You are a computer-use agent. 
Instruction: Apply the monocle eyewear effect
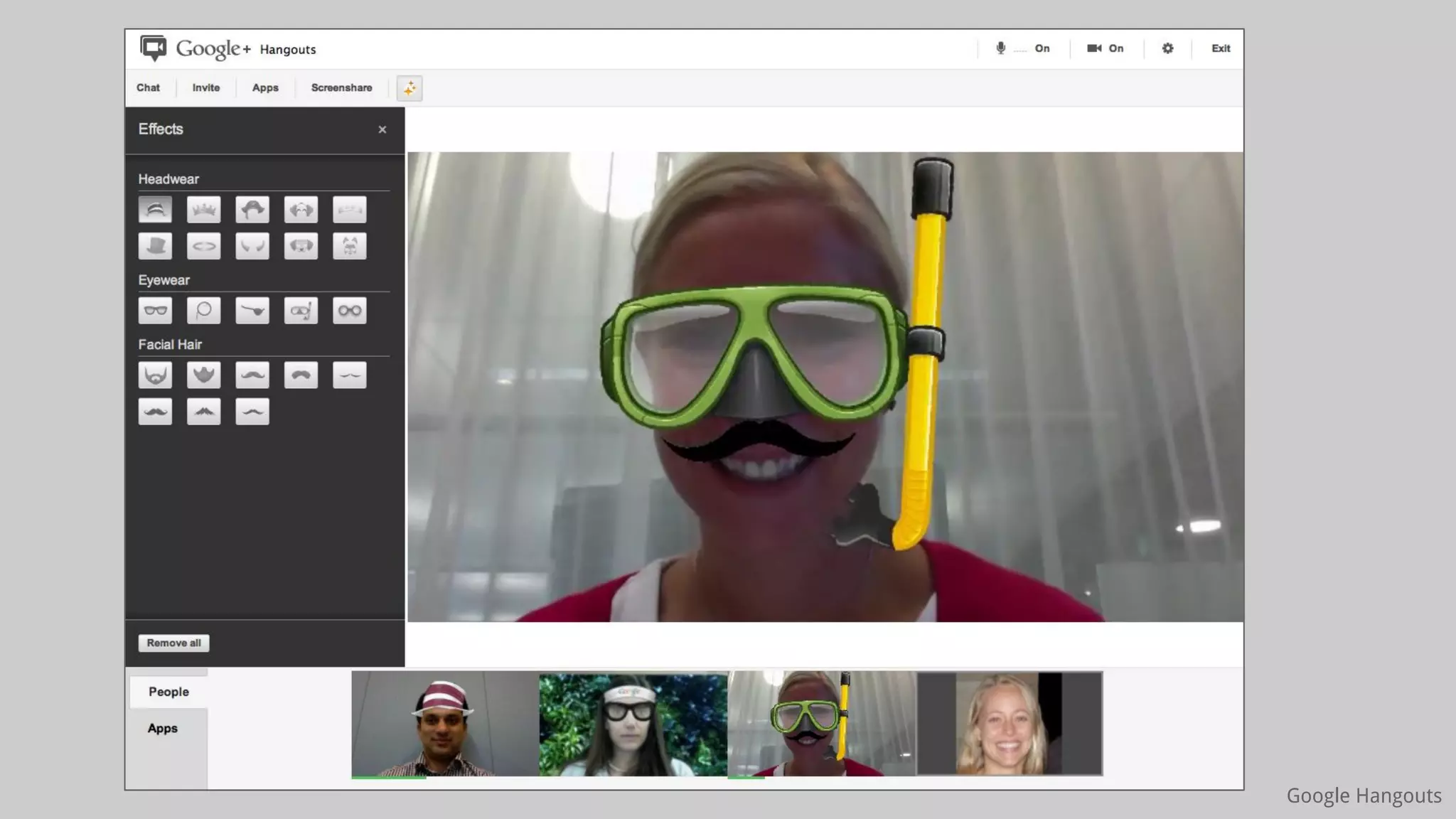[204, 311]
